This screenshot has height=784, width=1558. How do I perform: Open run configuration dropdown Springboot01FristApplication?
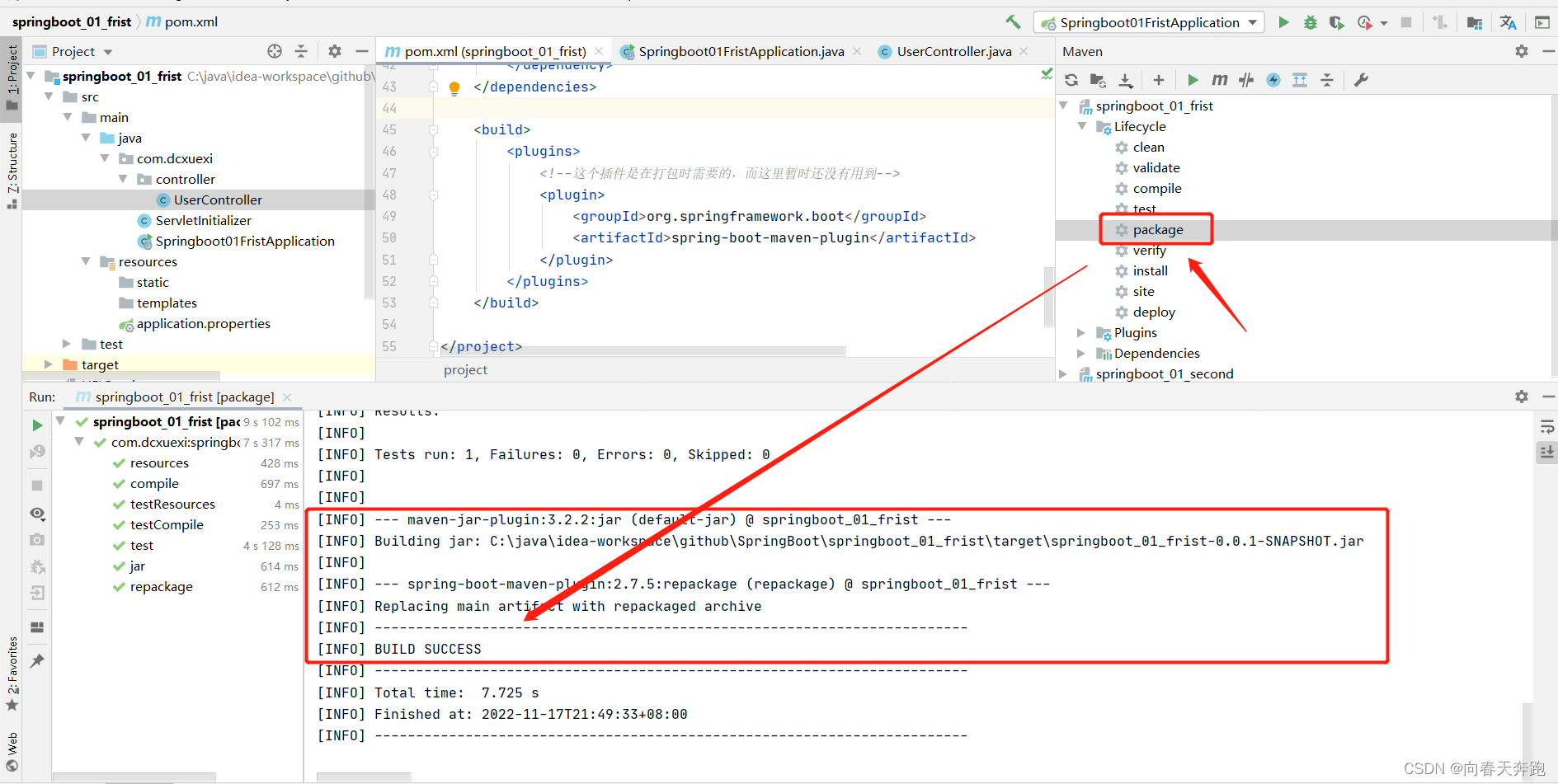coord(1150,22)
